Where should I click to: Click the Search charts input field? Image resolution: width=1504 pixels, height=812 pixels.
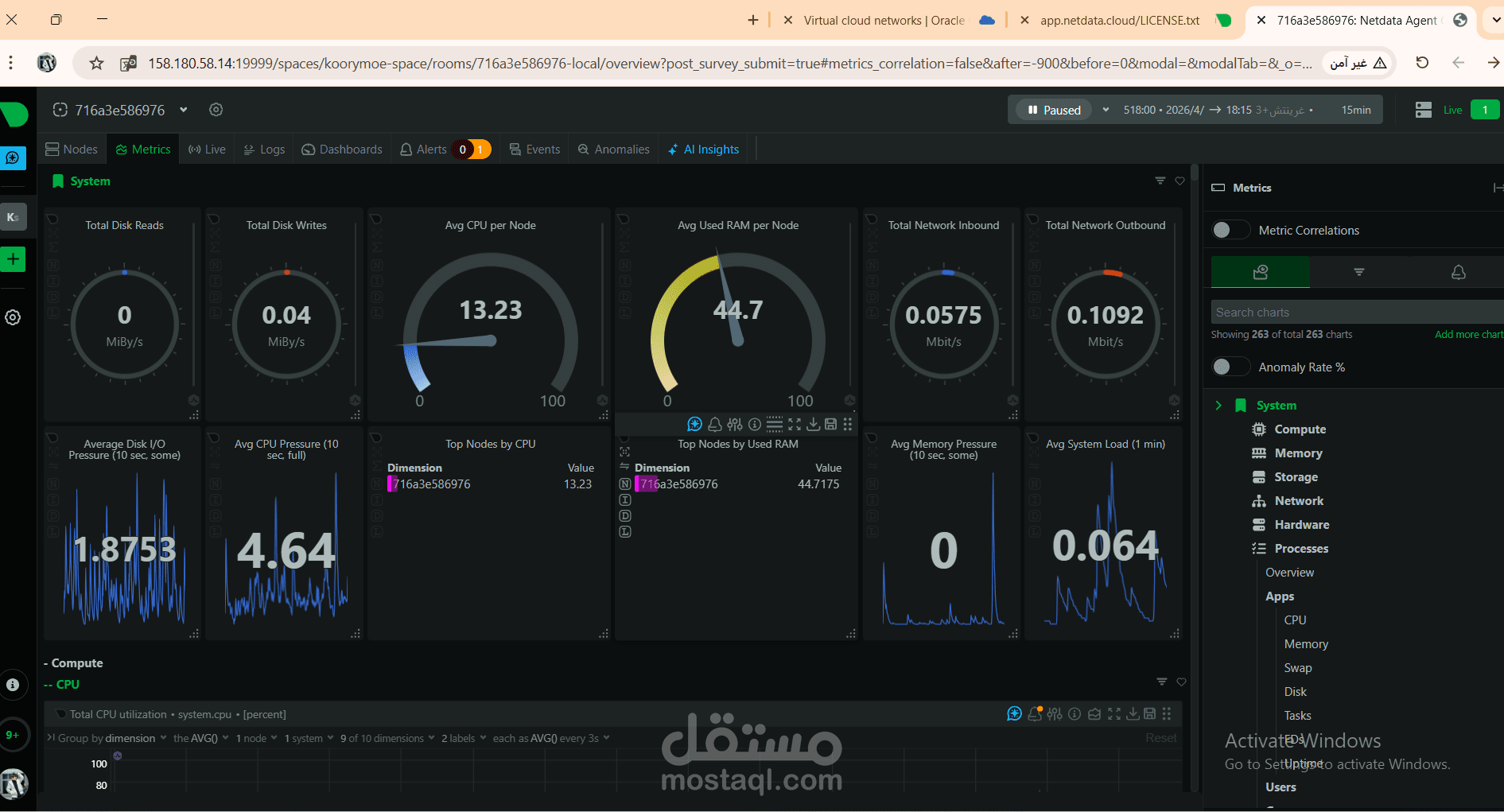pyautogui.click(x=1357, y=312)
